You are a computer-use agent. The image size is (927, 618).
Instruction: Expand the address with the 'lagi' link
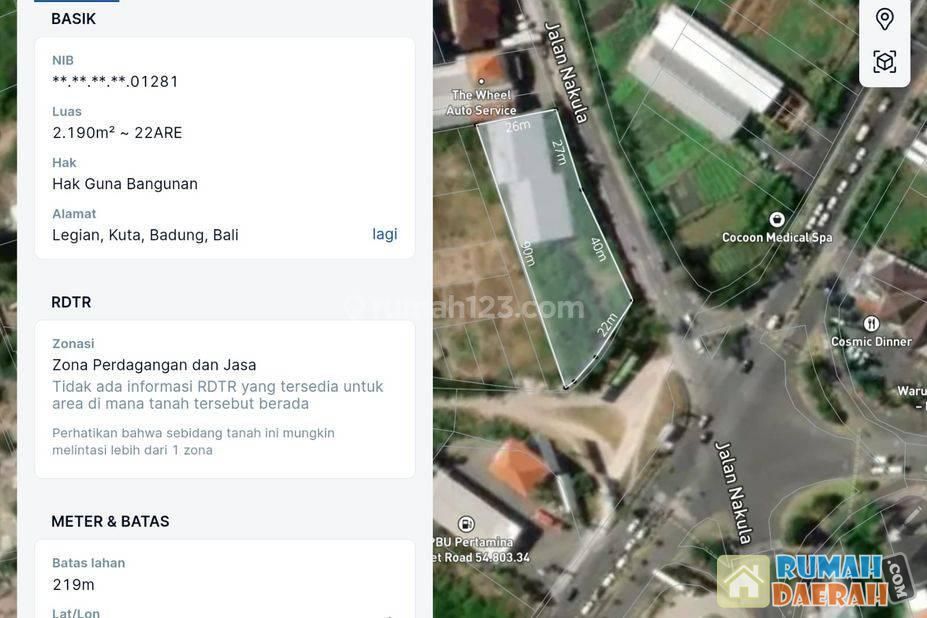[385, 234]
